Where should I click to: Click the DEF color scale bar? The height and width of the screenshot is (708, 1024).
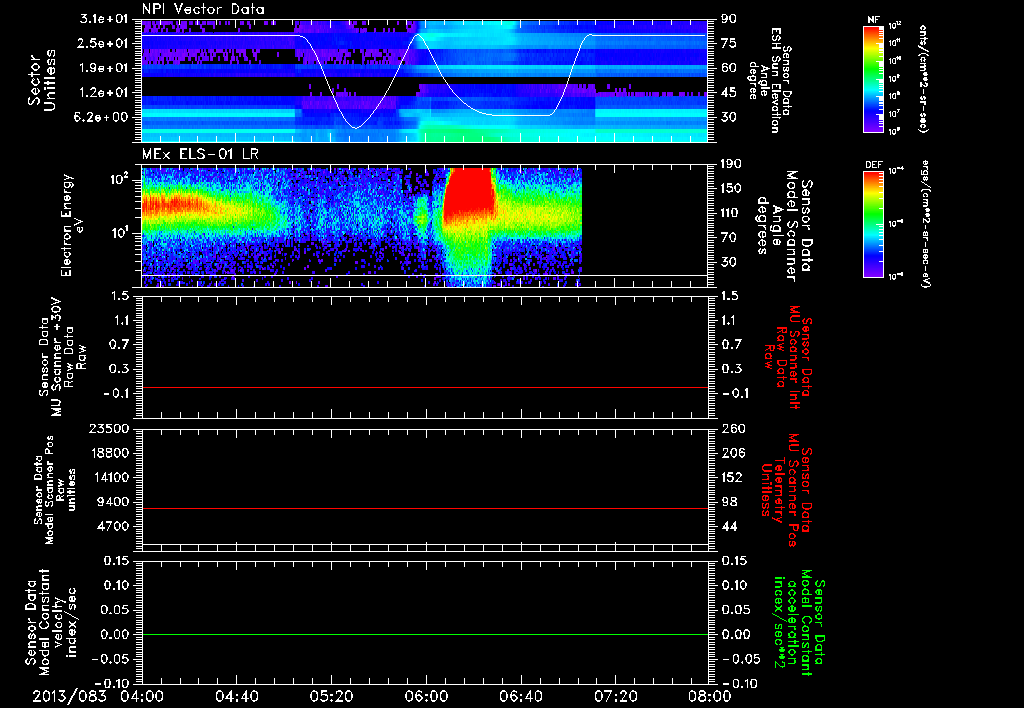click(874, 224)
